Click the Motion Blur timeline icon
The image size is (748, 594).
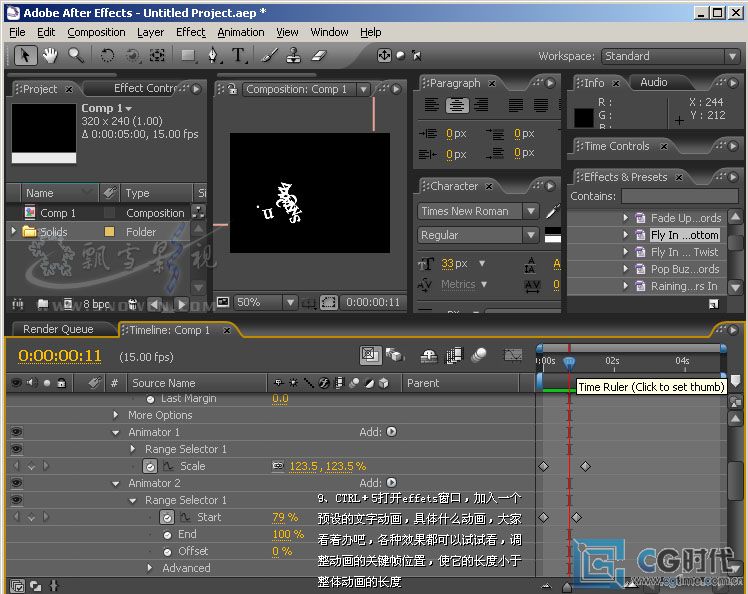coord(478,355)
